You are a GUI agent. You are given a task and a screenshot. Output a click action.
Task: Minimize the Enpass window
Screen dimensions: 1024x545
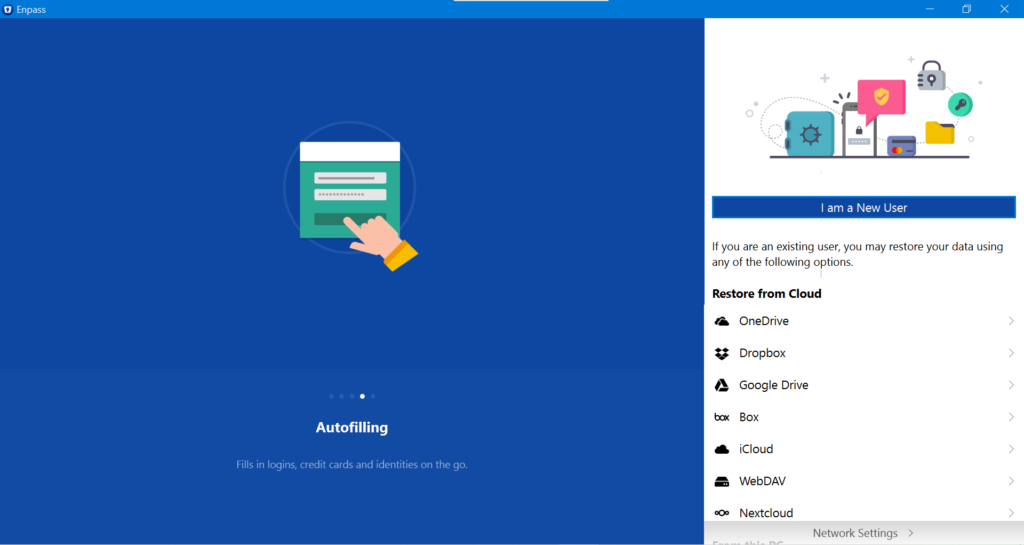[x=929, y=9]
